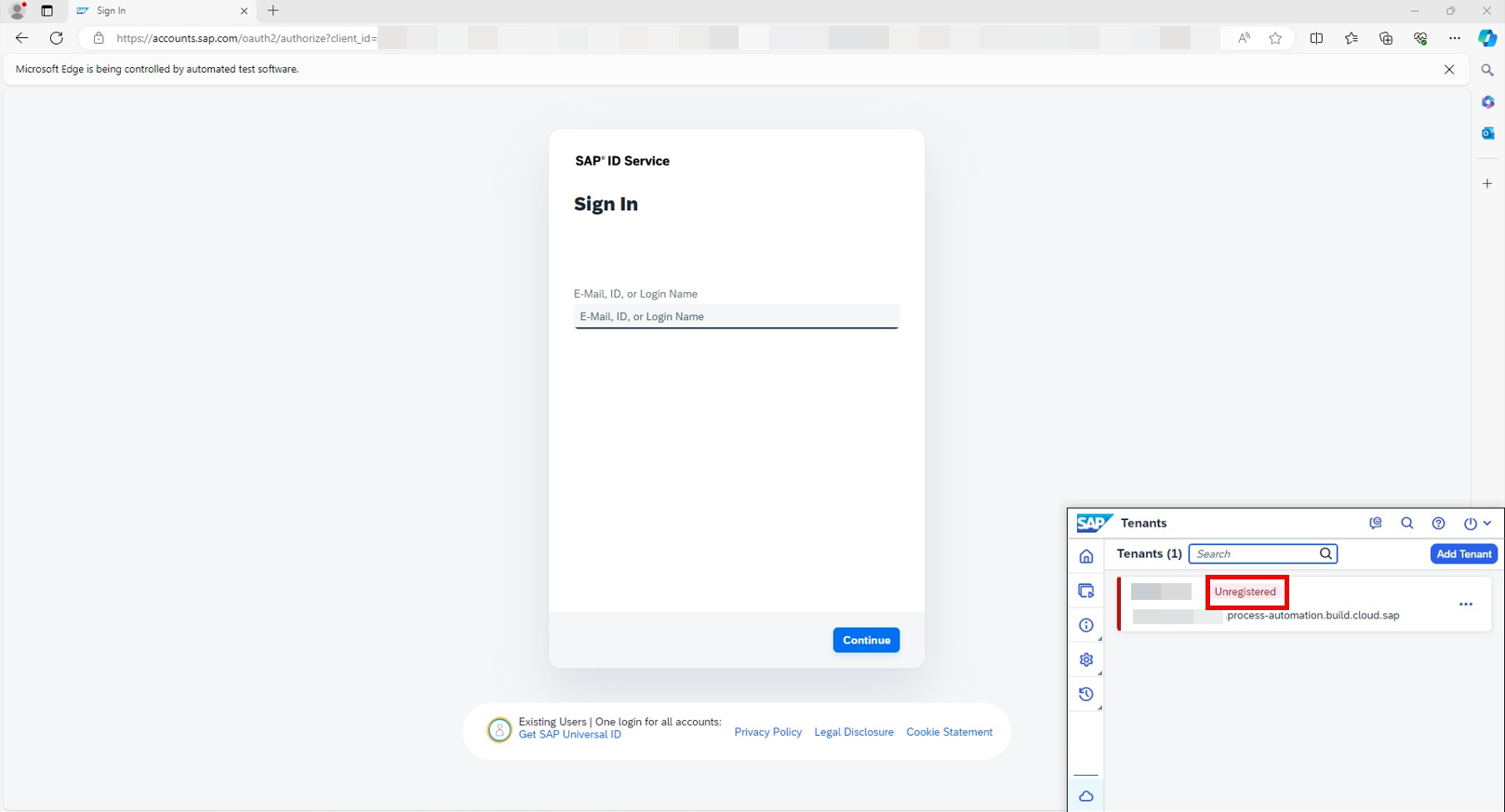Open the help question mark icon
The width and height of the screenshot is (1505, 812).
click(1439, 523)
